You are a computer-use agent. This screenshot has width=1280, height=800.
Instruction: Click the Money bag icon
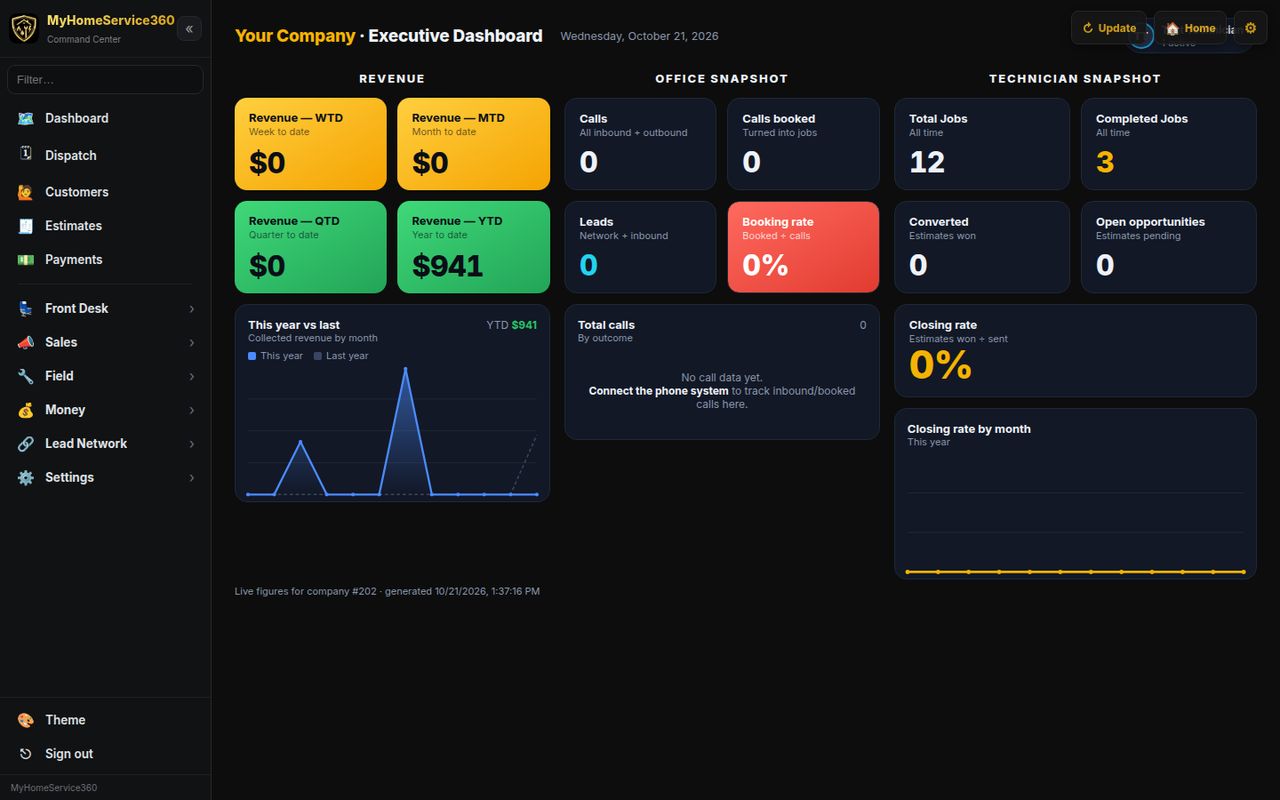(x=25, y=410)
